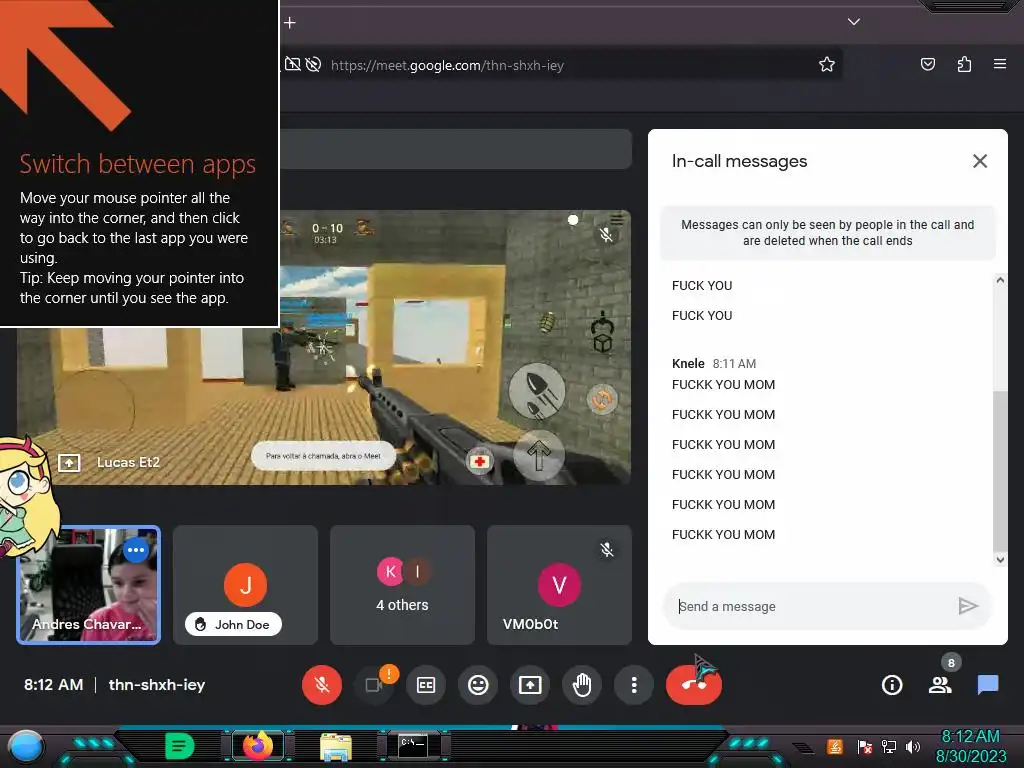Image resolution: width=1024 pixels, height=768 pixels.
Task: Open the emoji reactions button
Action: click(478, 684)
